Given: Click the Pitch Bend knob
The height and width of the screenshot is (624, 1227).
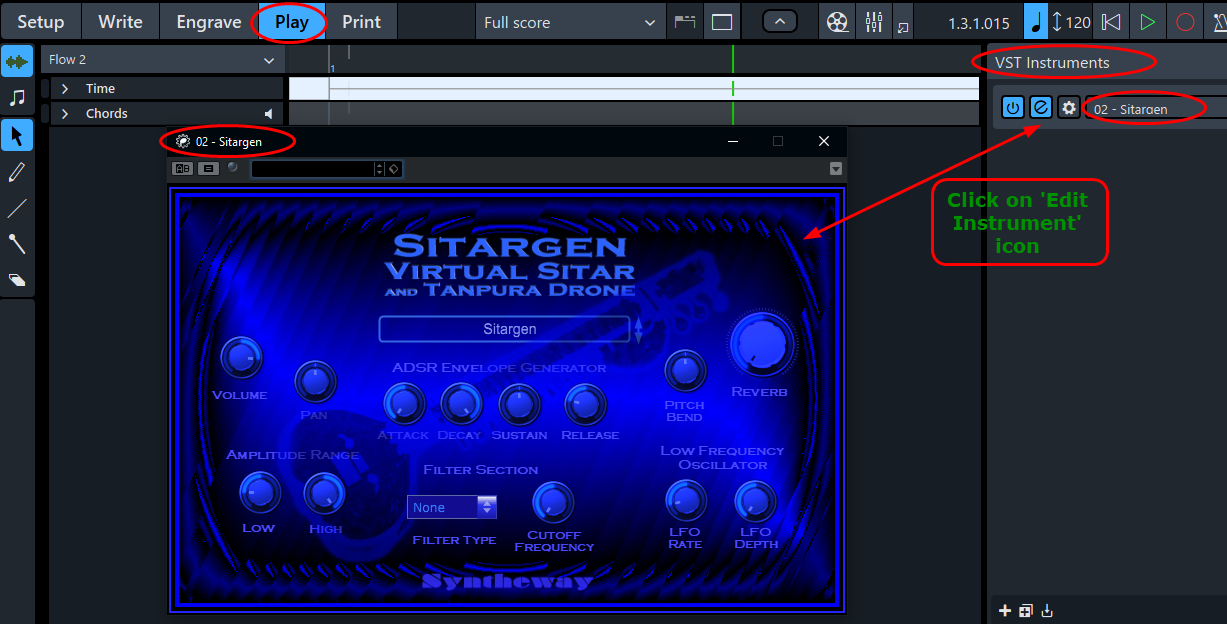Looking at the screenshot, I should (x=685, y=371).
